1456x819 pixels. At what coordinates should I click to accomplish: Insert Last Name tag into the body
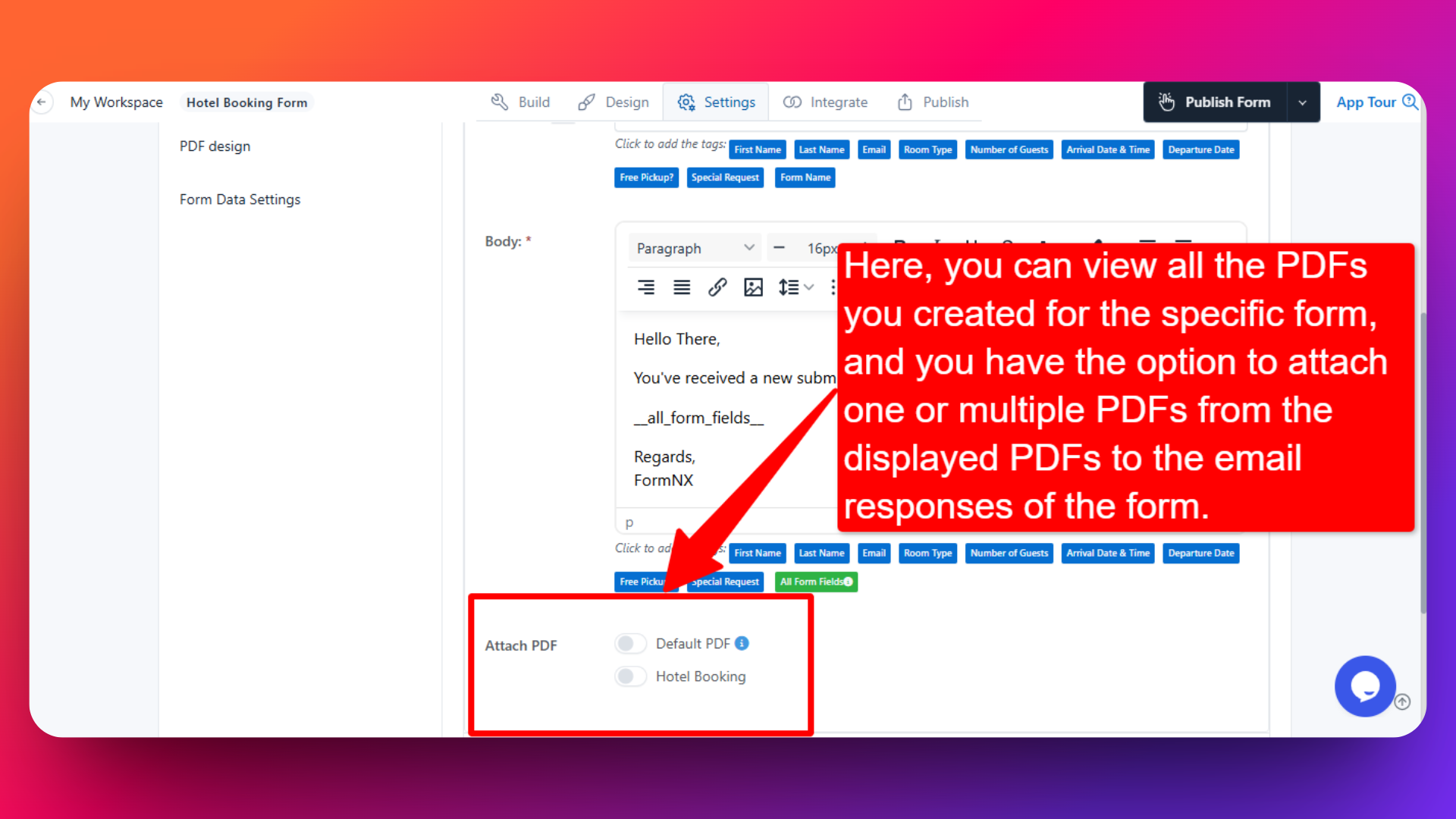click(821, 553)
